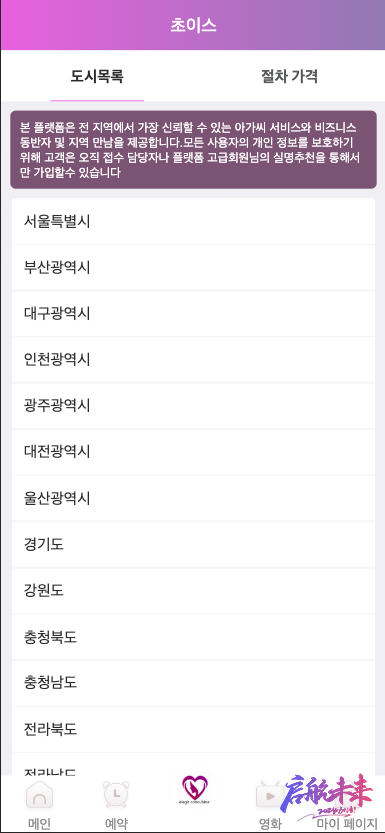Pick 충청북도 from the region list
385x833 pixels.
[x=193, y=637]
